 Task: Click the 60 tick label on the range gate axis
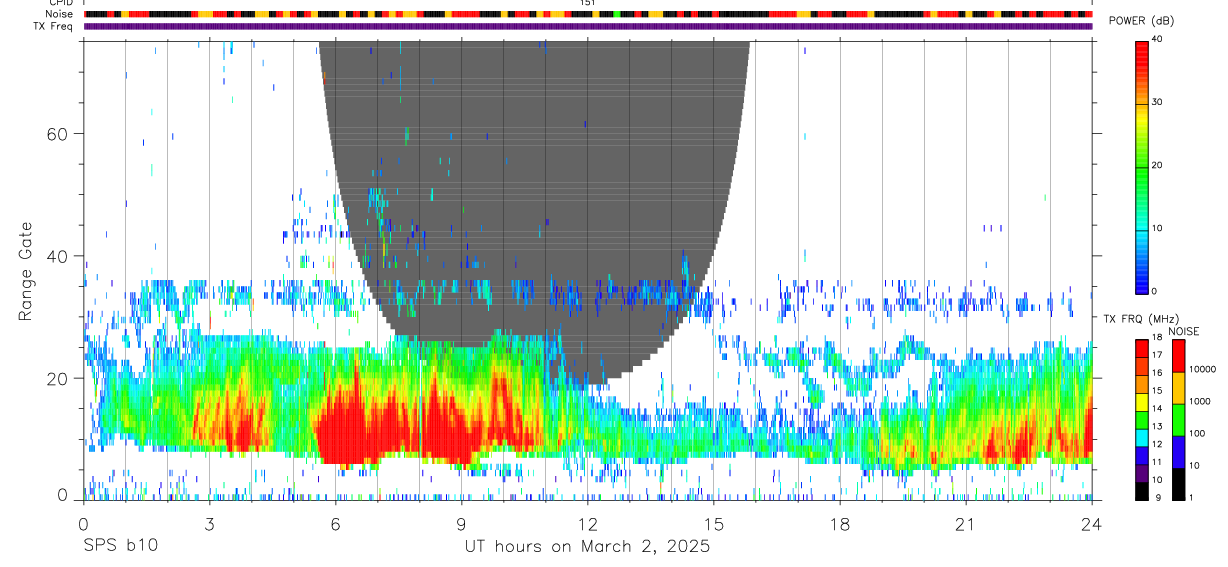[x=58, y=134]
